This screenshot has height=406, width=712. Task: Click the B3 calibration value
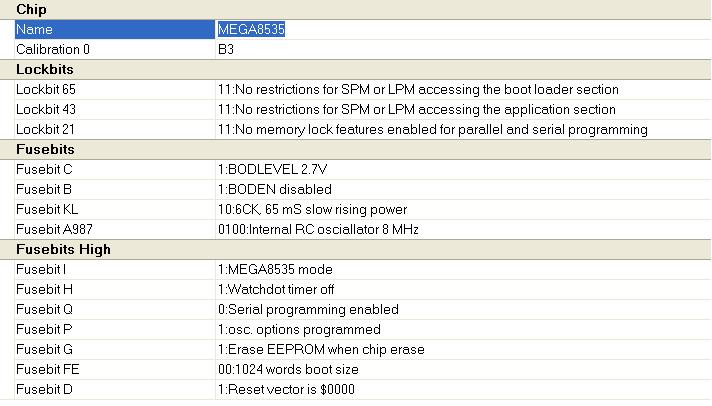click(x=226, y=49)
